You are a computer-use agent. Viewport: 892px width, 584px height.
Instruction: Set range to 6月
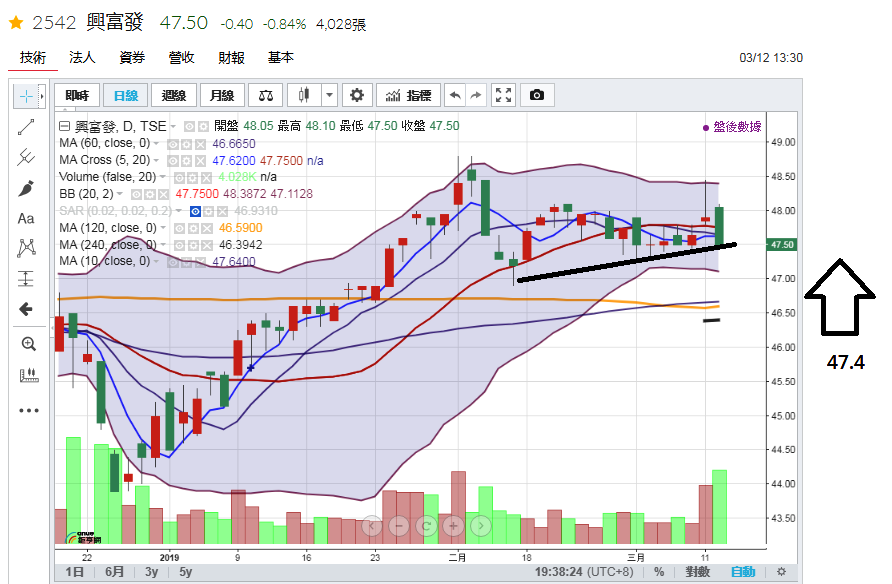[114, 571]
